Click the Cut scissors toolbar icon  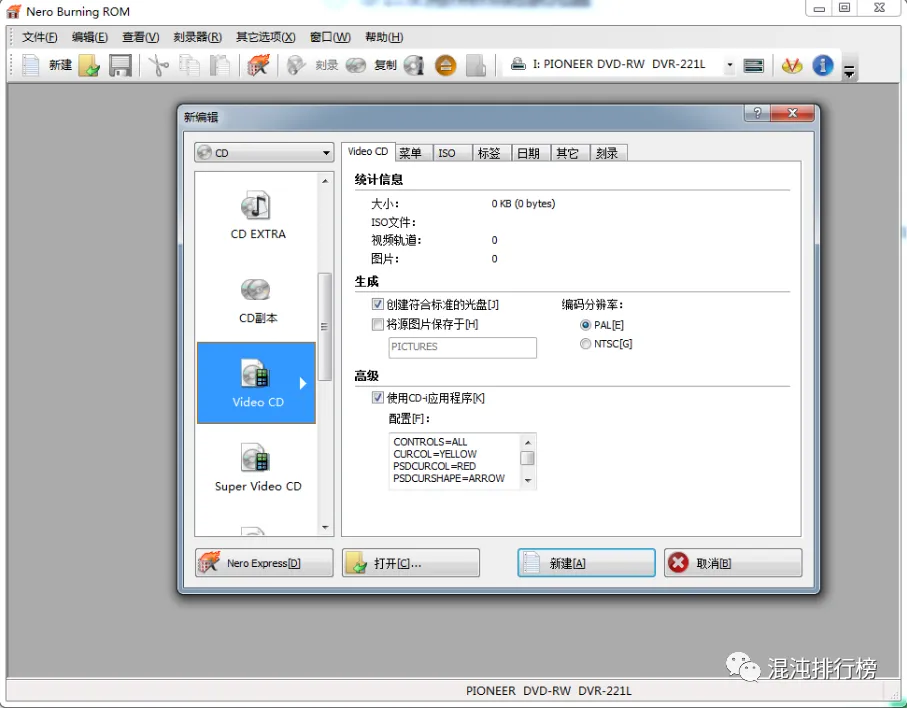point(158,65)
